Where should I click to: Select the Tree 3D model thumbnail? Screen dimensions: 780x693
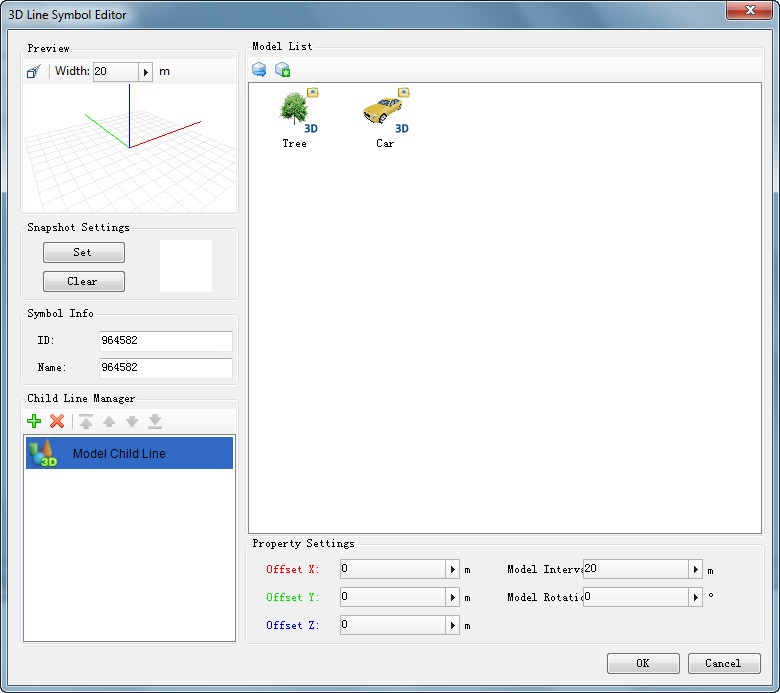(x=295, y=112)
